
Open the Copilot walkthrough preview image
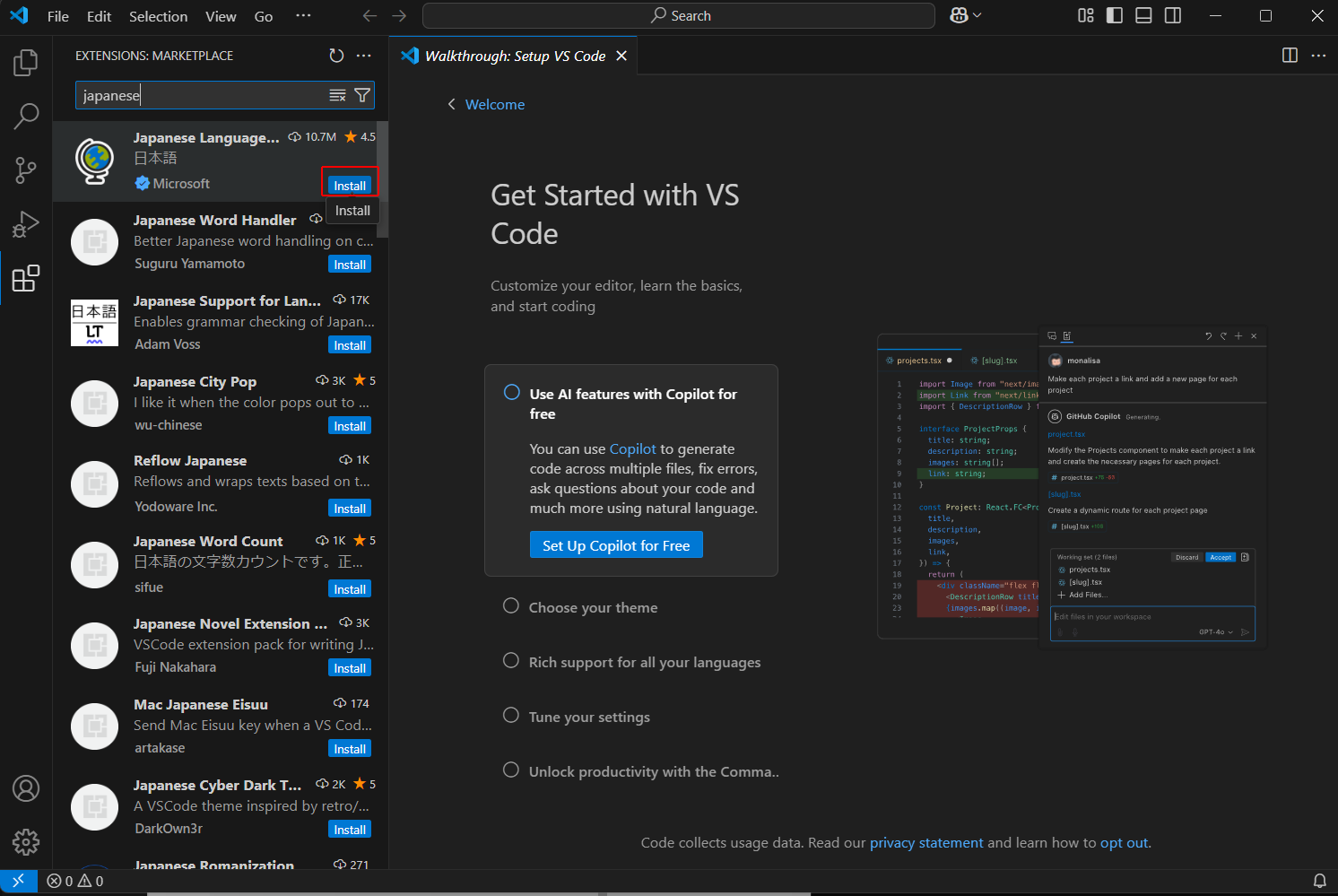(x=1072, y=487)
